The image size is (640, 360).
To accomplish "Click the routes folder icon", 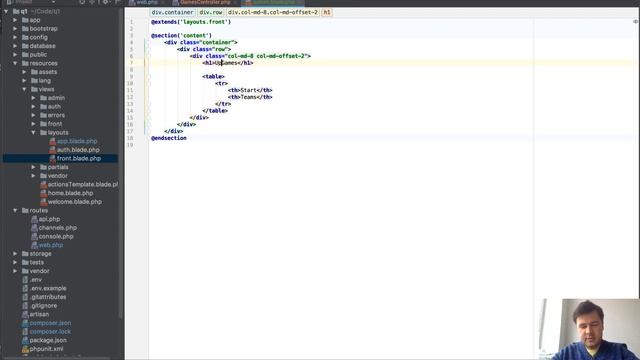I will point(25,211).
